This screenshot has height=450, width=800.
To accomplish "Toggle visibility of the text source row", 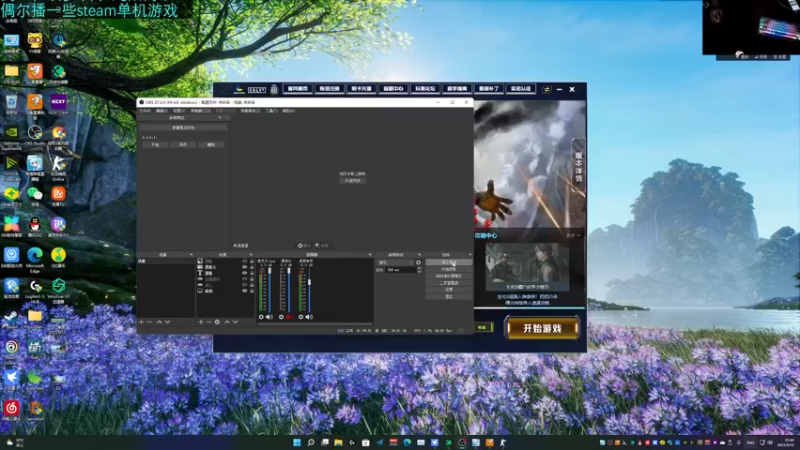I will click(x=244, y=273).
